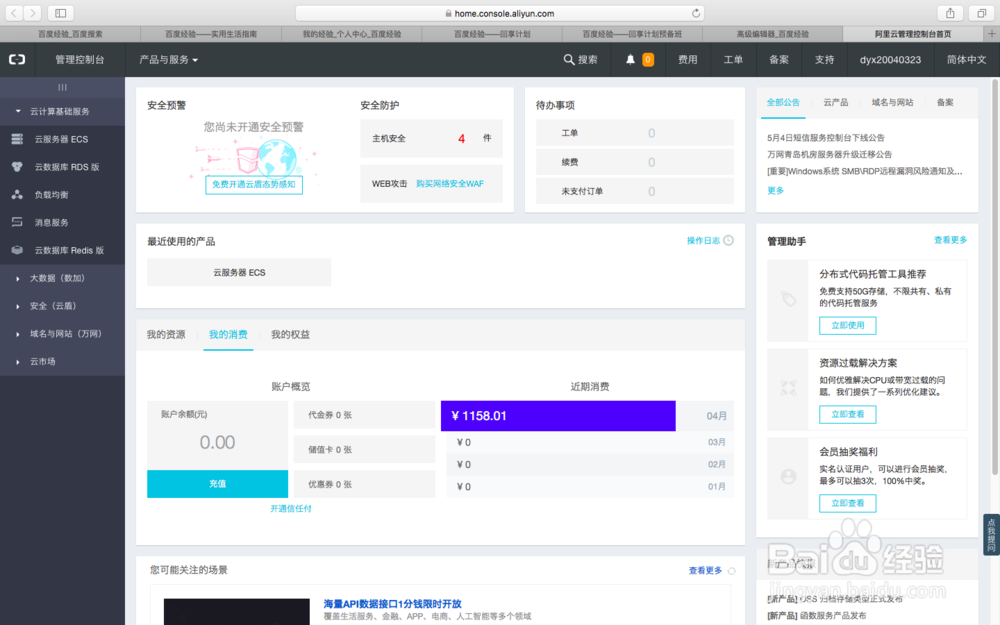This screenshot has height=625, width=1000.
Task: Collapse 云计算基础服务 section
Action: (62, 111)
